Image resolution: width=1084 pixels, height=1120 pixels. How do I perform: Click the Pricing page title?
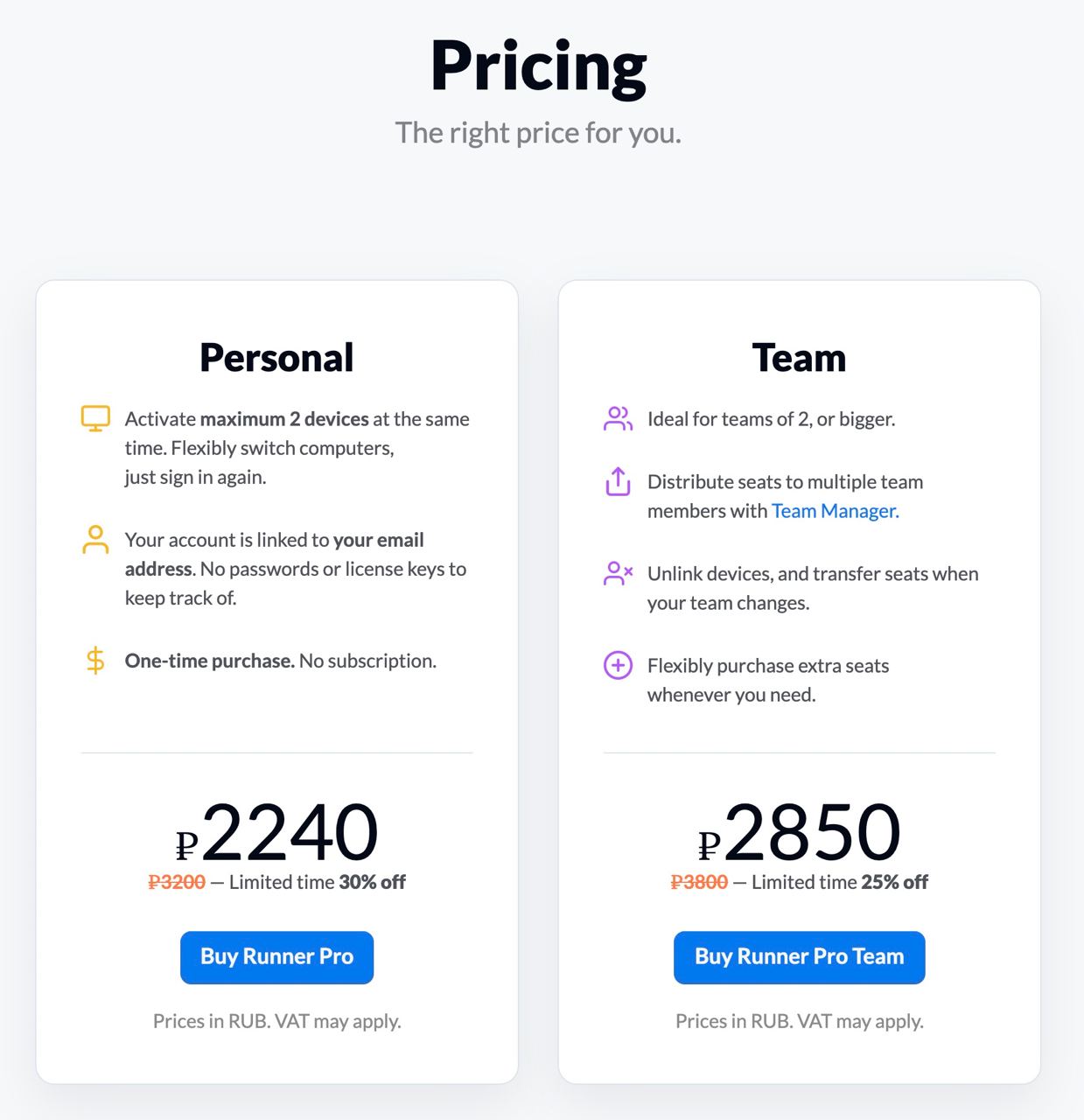(x=538, y=66)
